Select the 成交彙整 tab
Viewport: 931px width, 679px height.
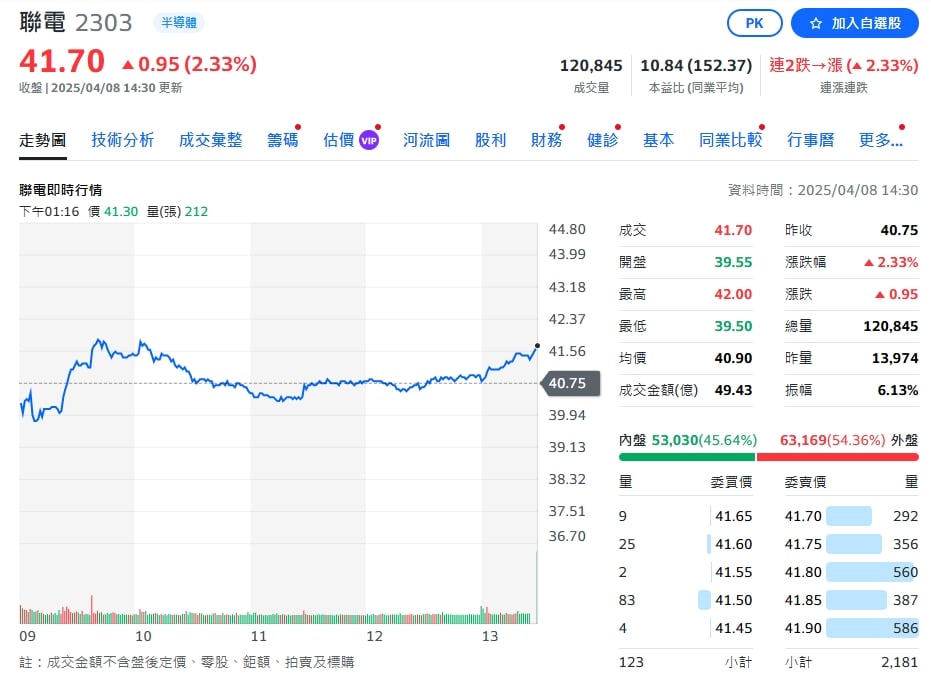click(x=210, y=141)
